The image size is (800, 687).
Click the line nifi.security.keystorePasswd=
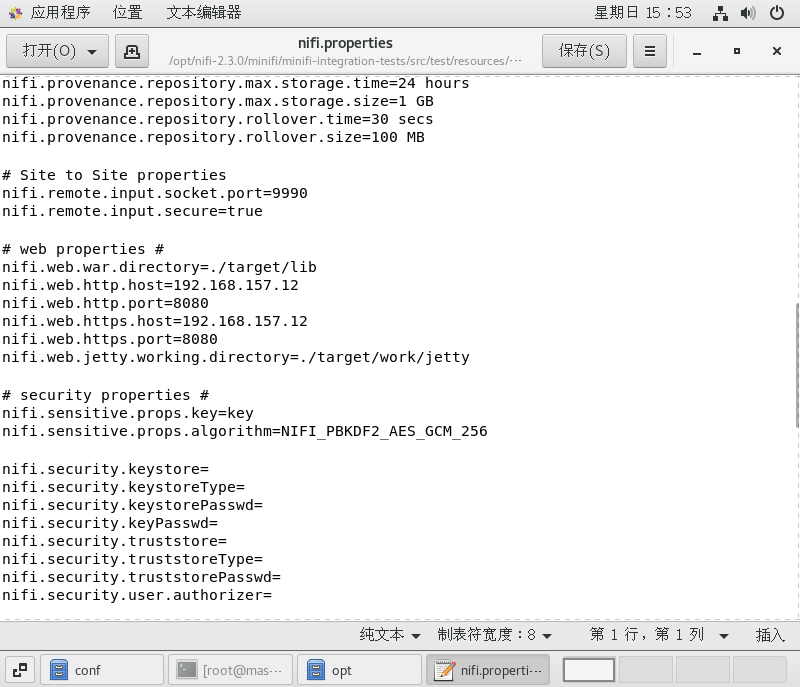tap(132, 505)
